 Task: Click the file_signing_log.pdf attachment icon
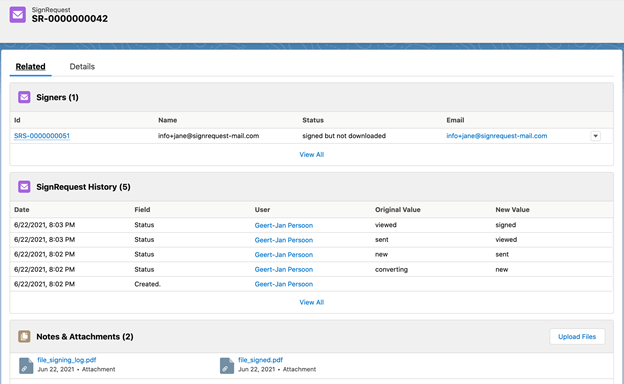pyautogui.click(x=26, y=365)
